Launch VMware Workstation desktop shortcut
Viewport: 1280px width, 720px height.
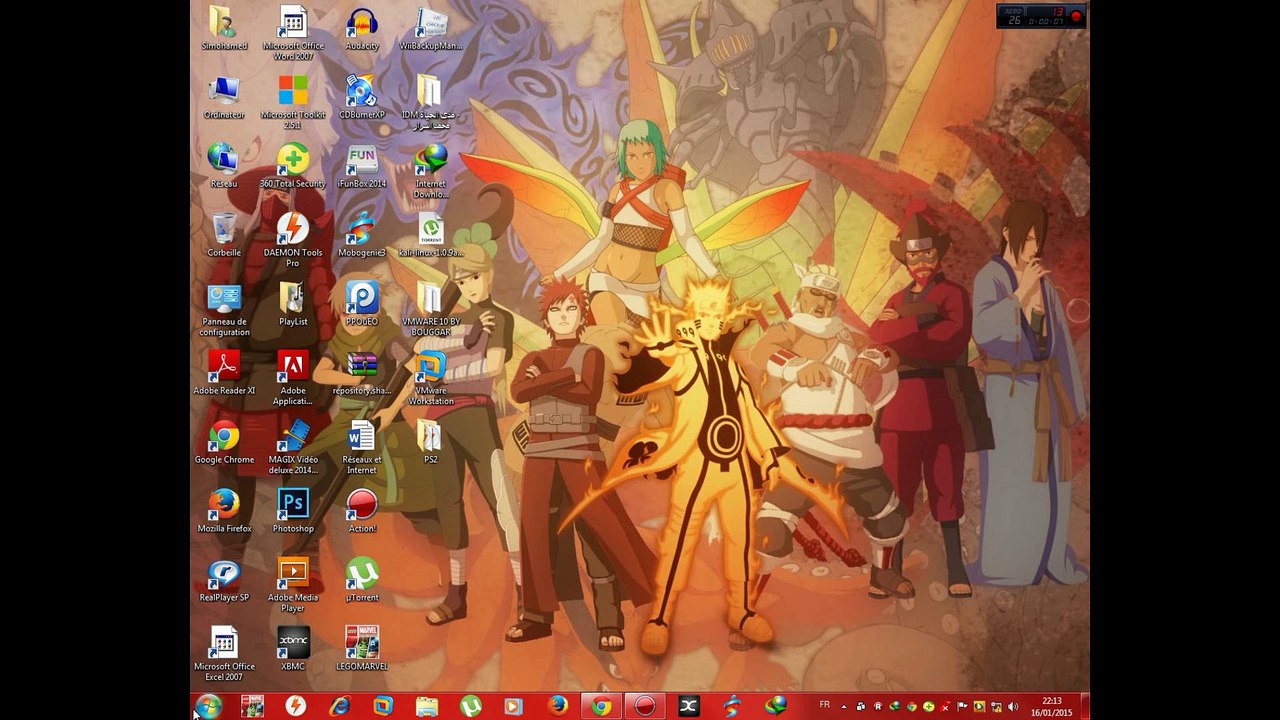pos(430,378)
